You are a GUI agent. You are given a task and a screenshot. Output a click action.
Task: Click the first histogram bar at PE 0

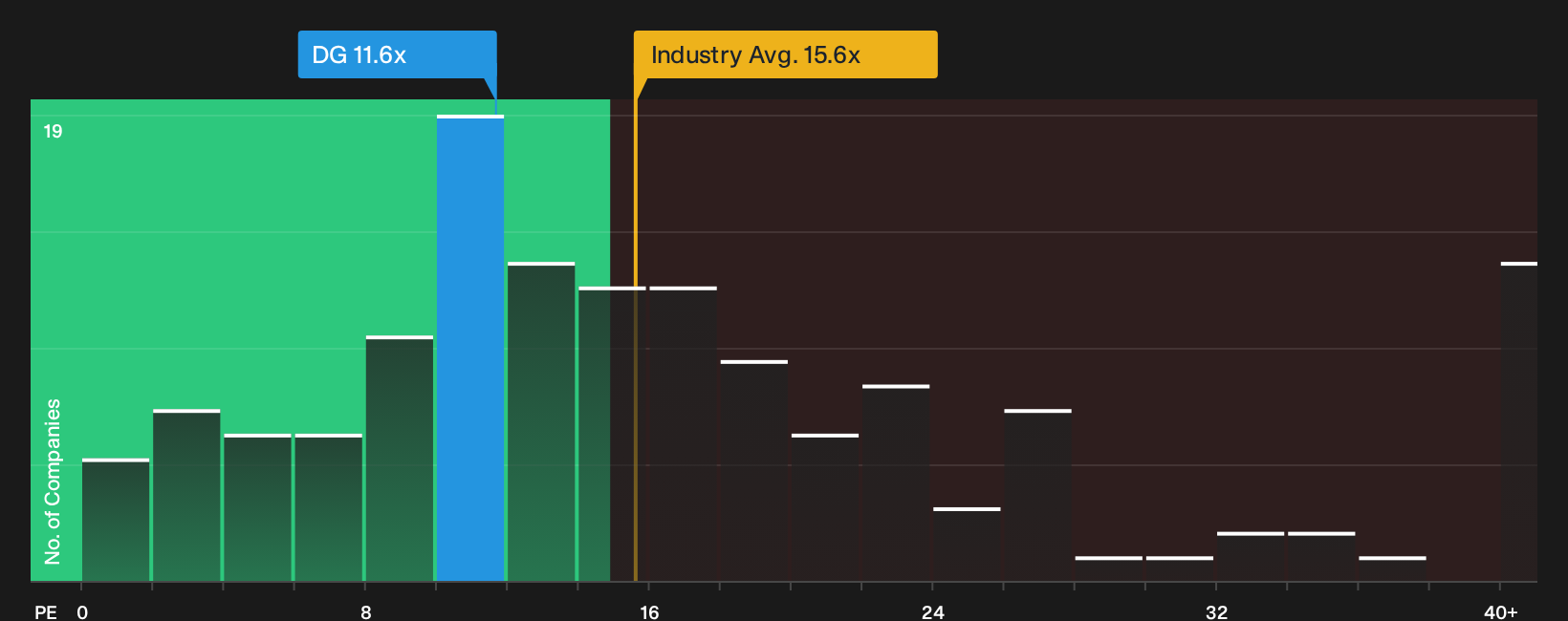coord(116,520)
